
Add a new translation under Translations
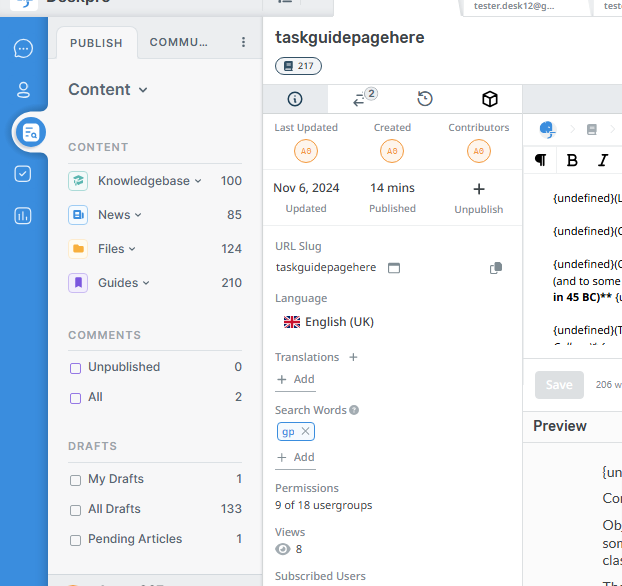295,379
